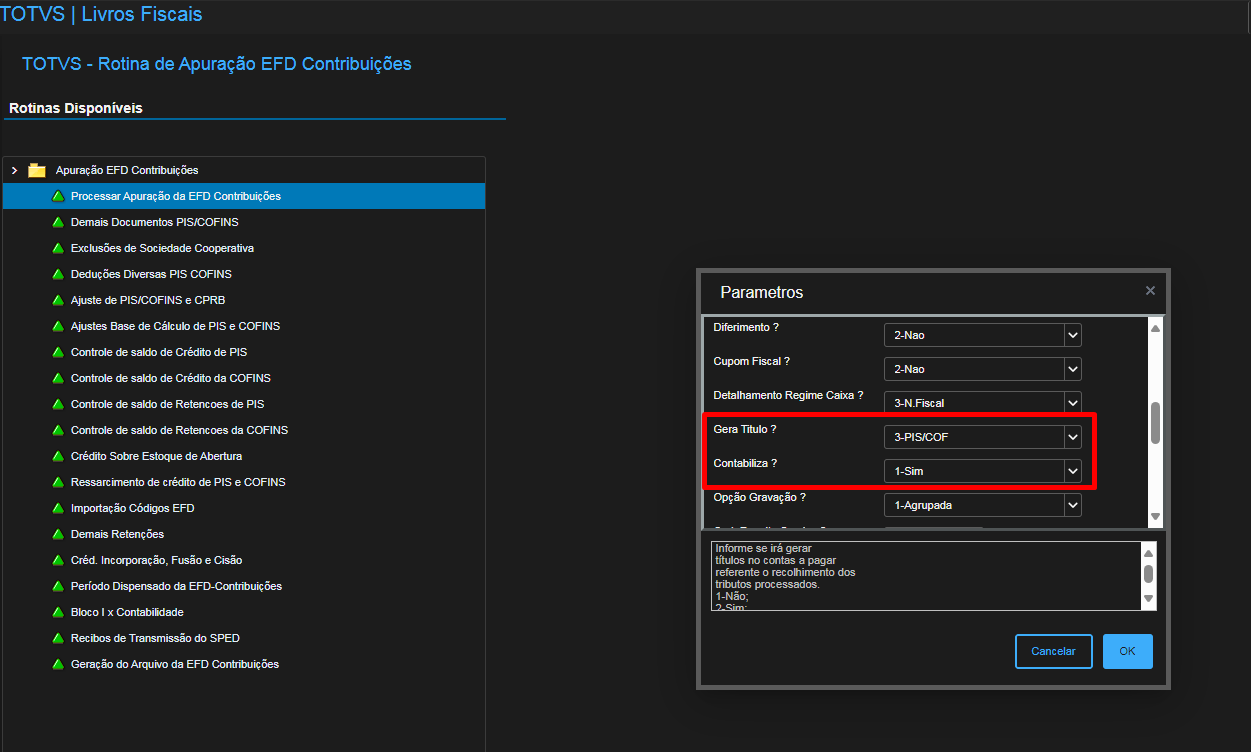Click green triangle icon beside Controle de saldo de Crédito da COFINS

58,378
